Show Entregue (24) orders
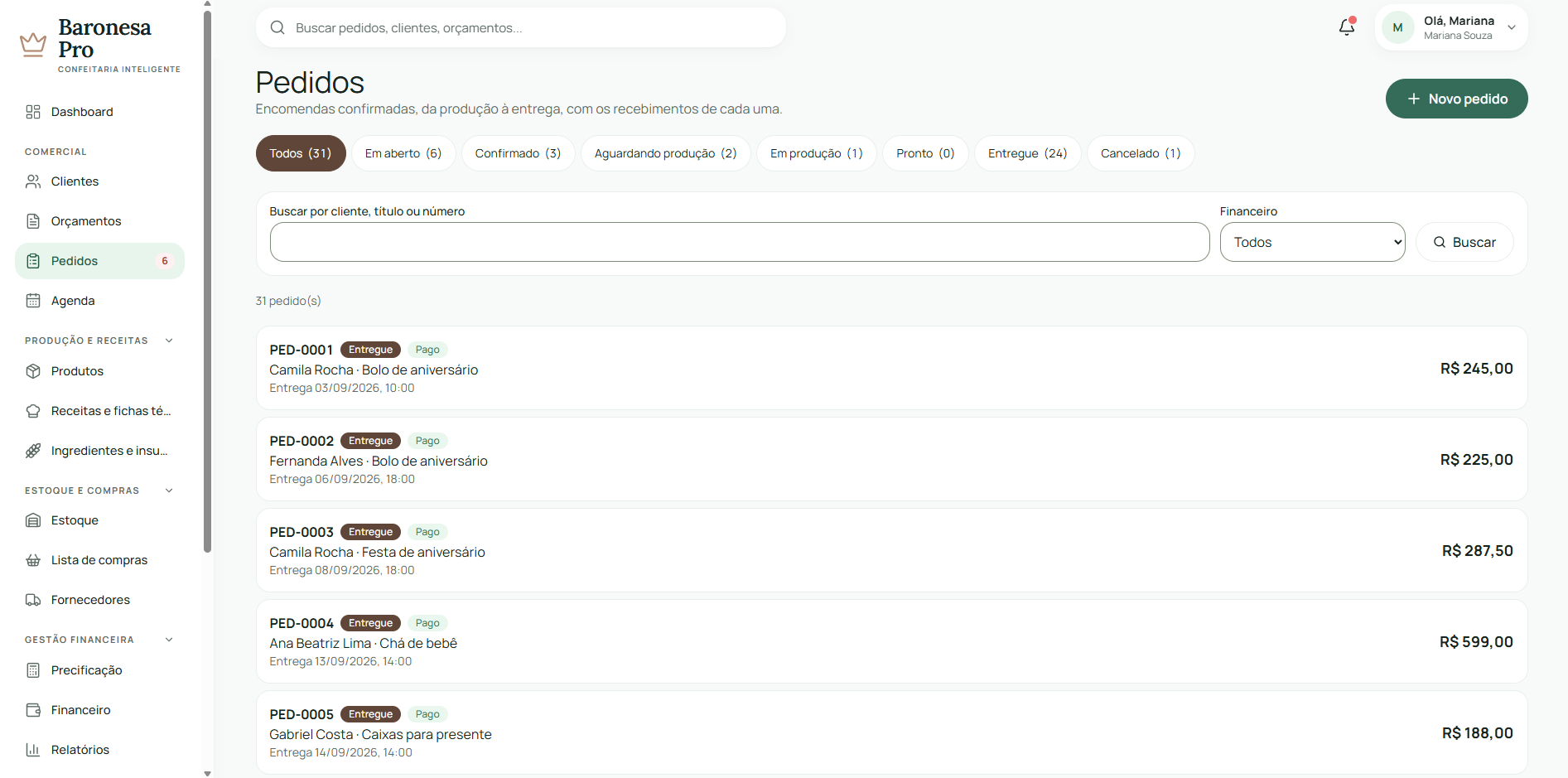 click(x=1028, y=153)
